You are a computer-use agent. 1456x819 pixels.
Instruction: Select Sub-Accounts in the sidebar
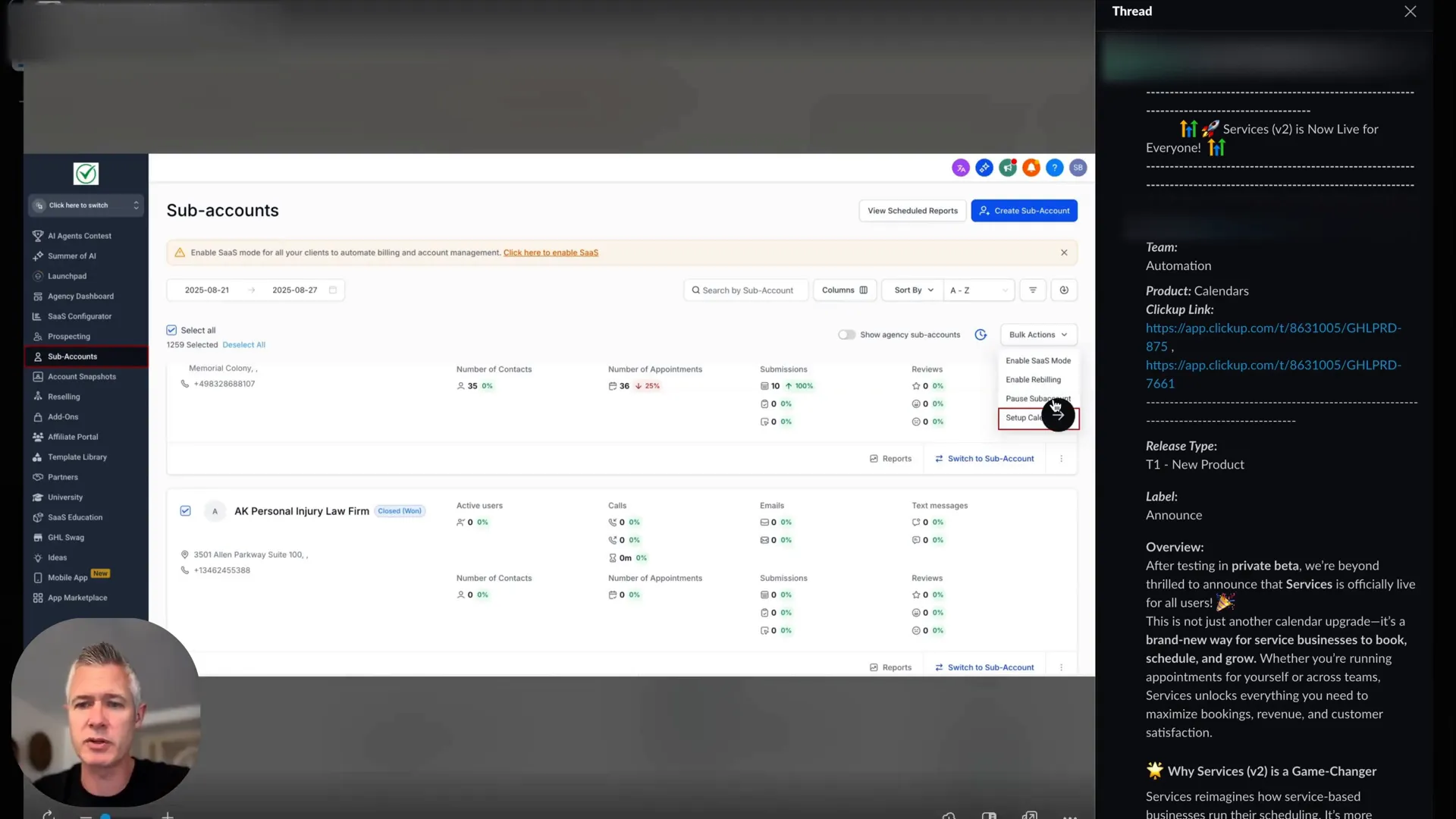tap(86, 356)
